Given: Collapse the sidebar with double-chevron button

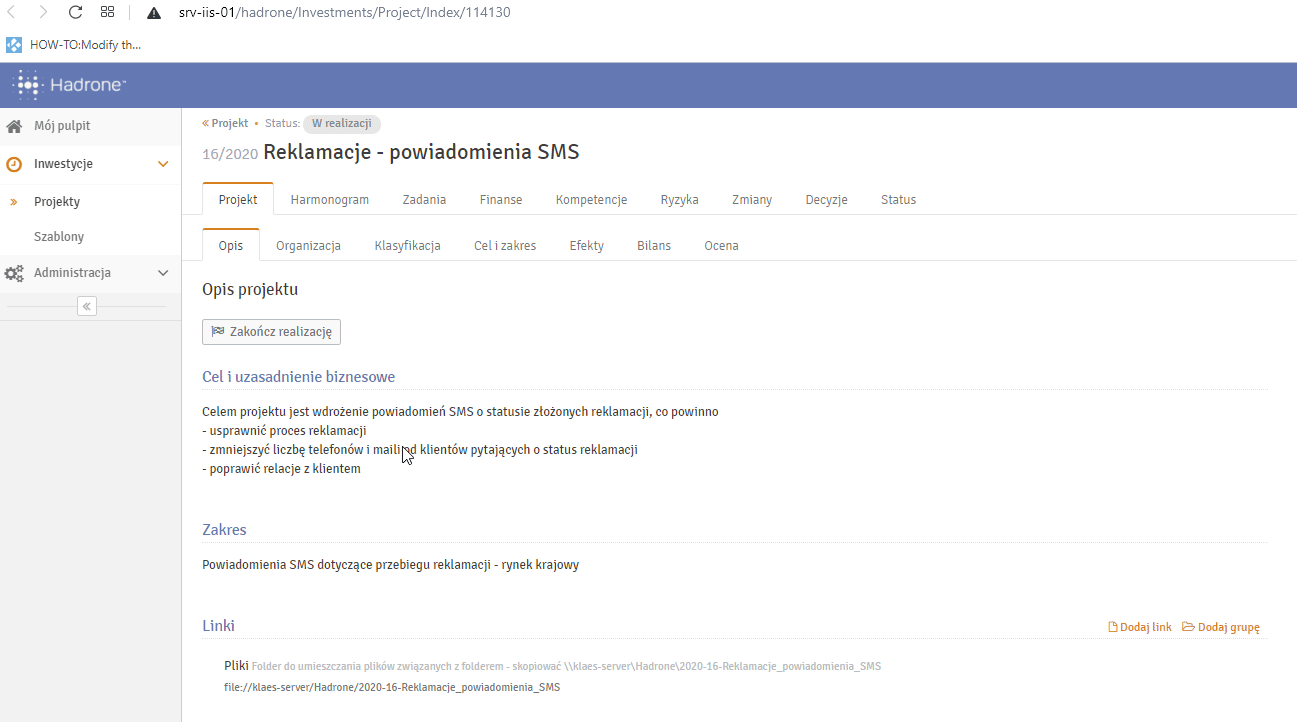Looking at the screenshot, I should (x=87, y=306).
